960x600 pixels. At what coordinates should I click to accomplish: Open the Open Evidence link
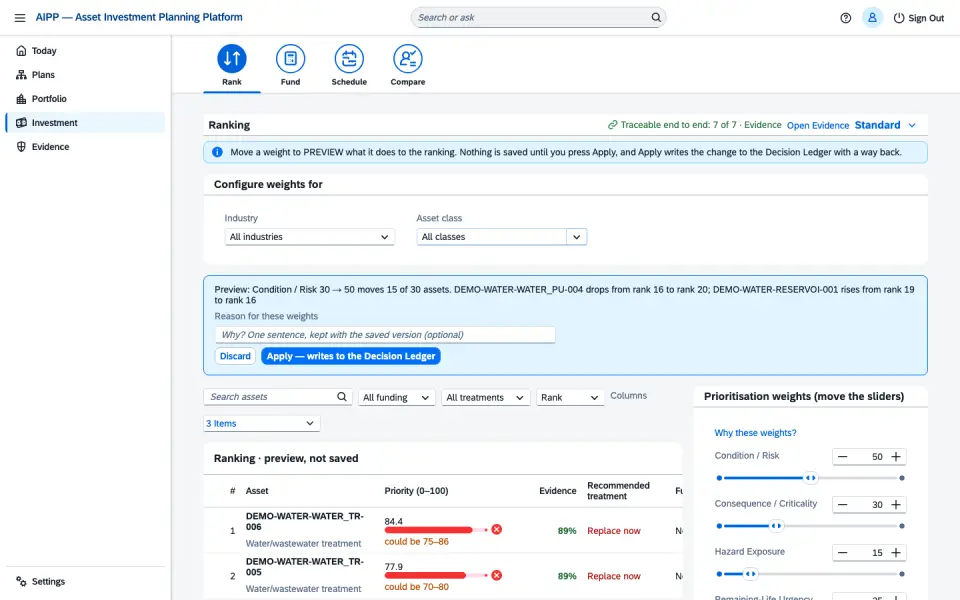pos(818,126)
